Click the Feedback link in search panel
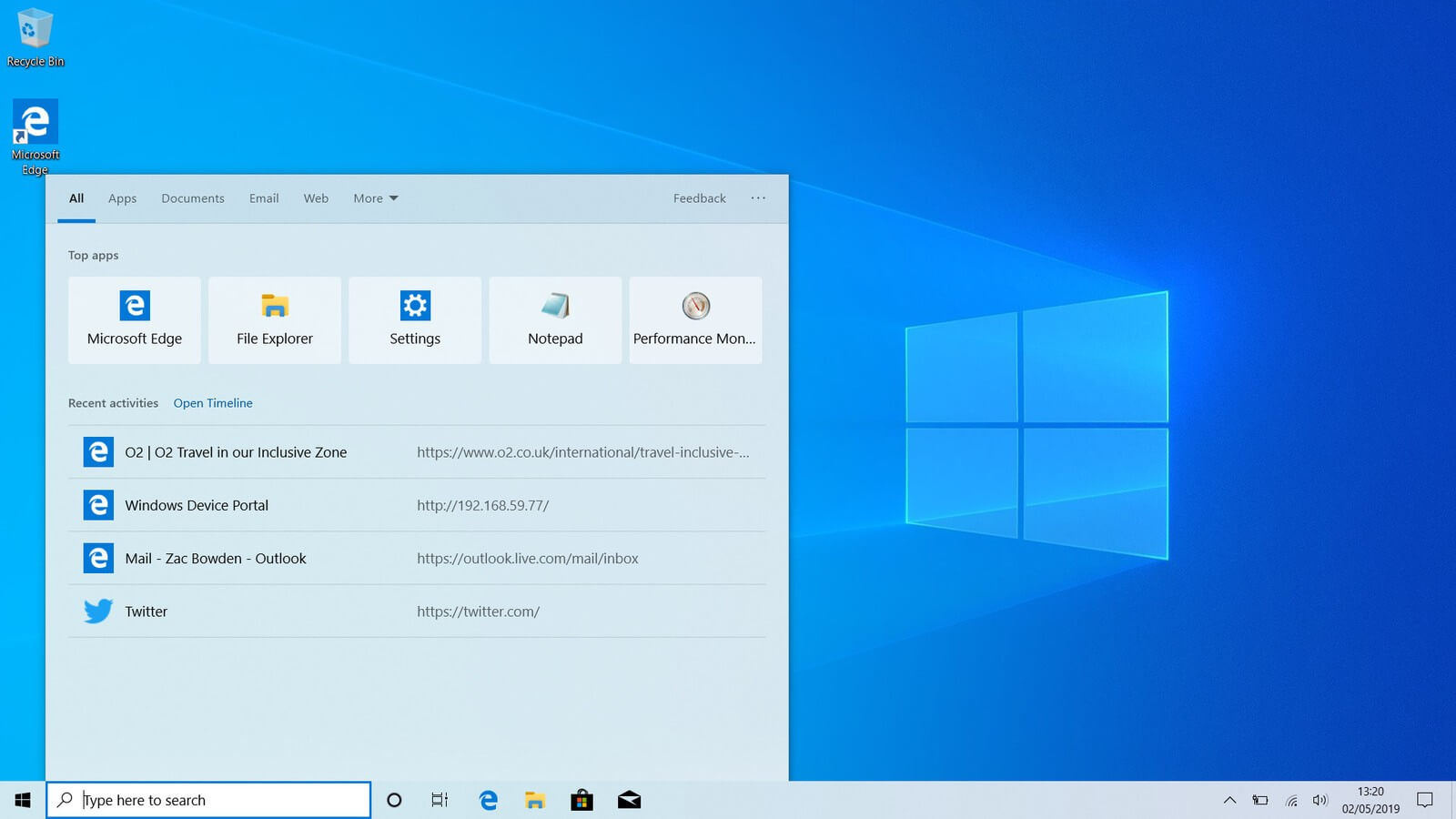Viewport: 1456px width, 819px height. coord(699,198)
